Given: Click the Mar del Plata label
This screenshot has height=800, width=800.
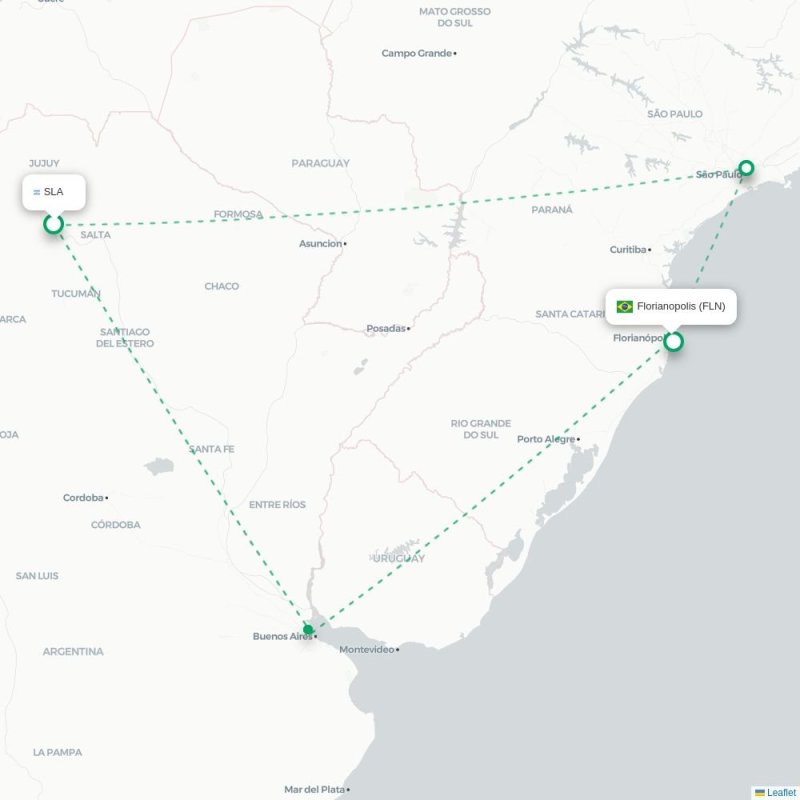Looking at the screenshot, I should click(314, 789).
